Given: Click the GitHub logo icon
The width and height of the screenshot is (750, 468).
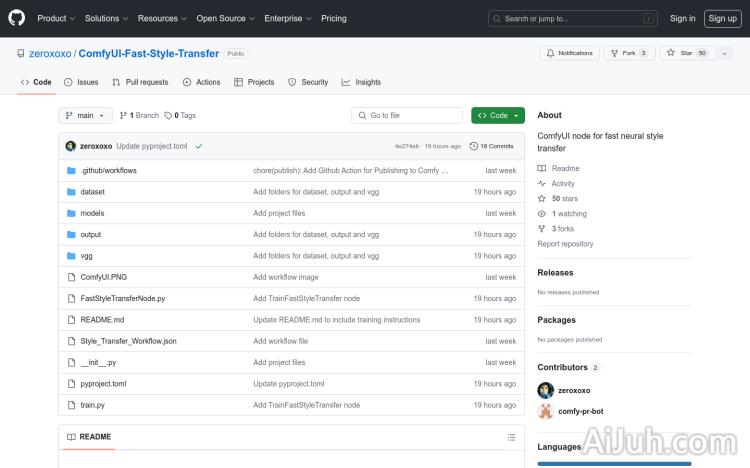Looking at the screenshot, I should [17, 18].
